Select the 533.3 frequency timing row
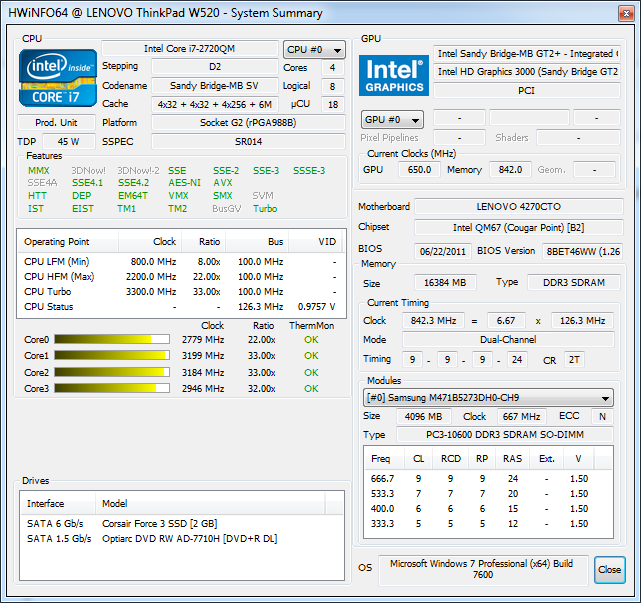Viewport: 641px width, 603px height. click(x=488, y=494)
